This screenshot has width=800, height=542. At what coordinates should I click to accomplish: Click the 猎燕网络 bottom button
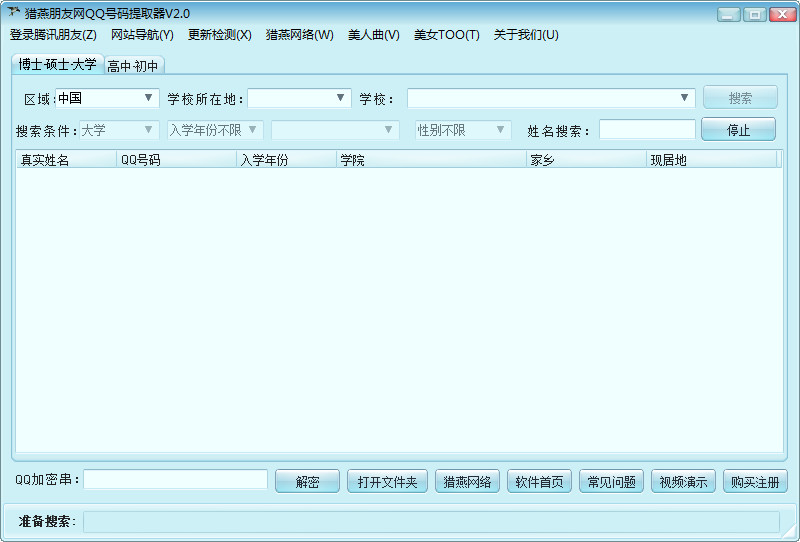[x=467, y=481]
